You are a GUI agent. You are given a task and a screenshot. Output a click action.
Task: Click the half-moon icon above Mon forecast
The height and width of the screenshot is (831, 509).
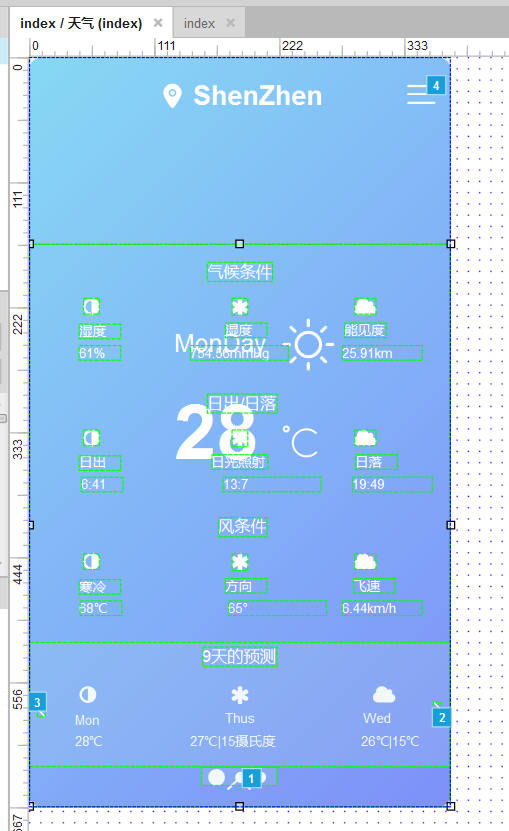[x=87, y=694]
